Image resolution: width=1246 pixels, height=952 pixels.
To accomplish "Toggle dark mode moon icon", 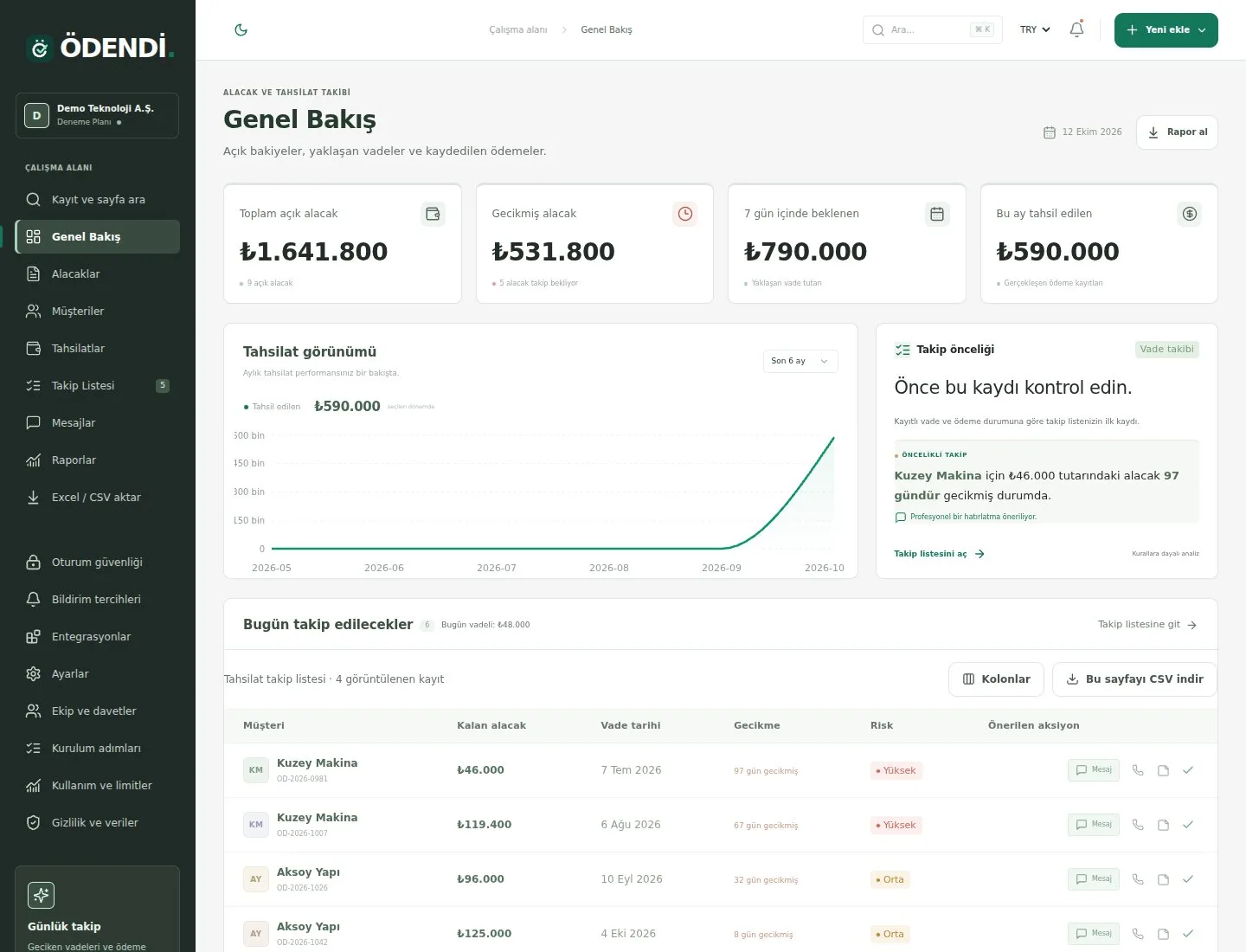I will 241,29.
